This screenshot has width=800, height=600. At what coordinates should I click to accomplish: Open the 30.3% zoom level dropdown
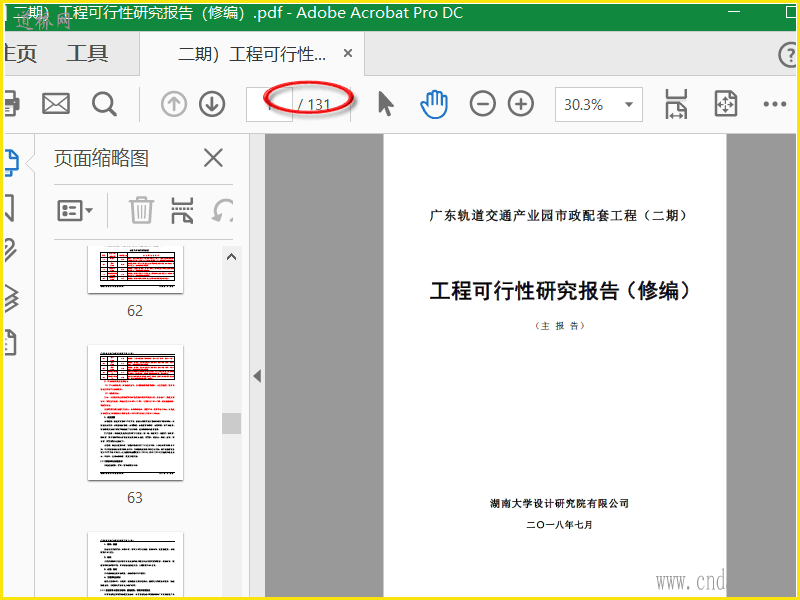[598, 105]
